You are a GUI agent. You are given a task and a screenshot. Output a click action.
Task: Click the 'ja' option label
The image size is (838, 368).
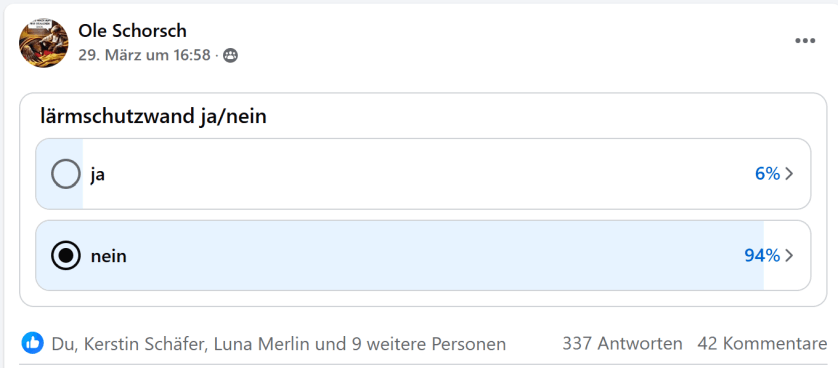97,175
